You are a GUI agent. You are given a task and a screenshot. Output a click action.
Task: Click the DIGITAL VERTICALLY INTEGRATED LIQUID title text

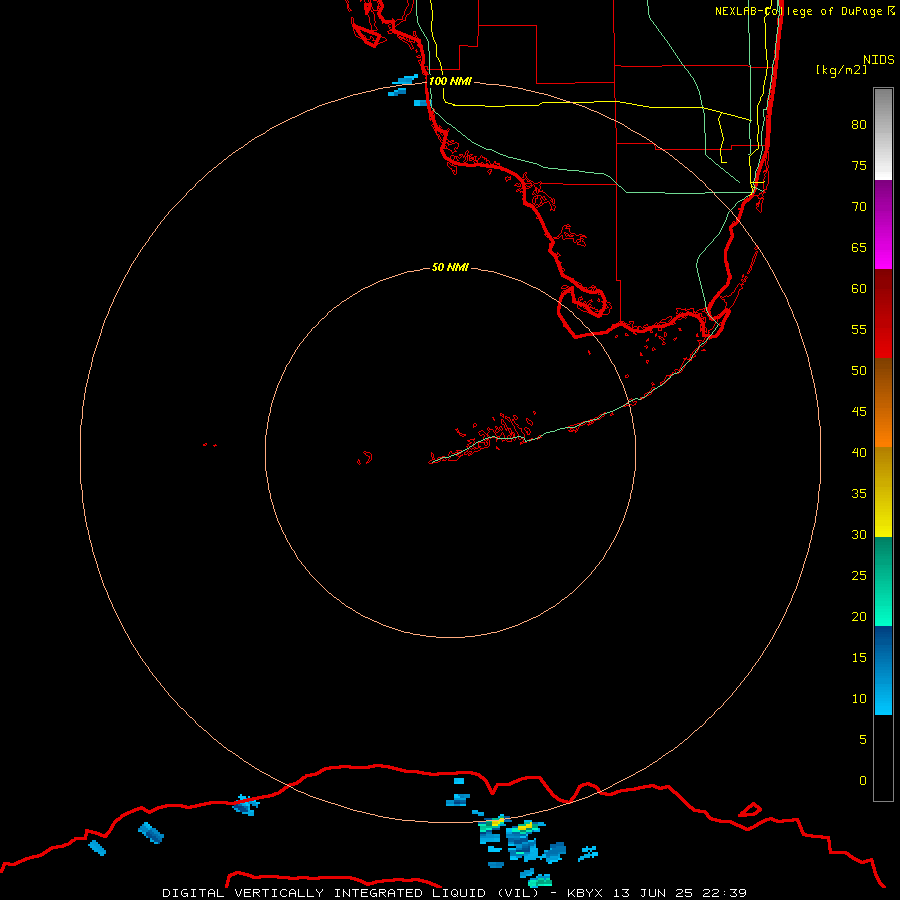point(324,893)
